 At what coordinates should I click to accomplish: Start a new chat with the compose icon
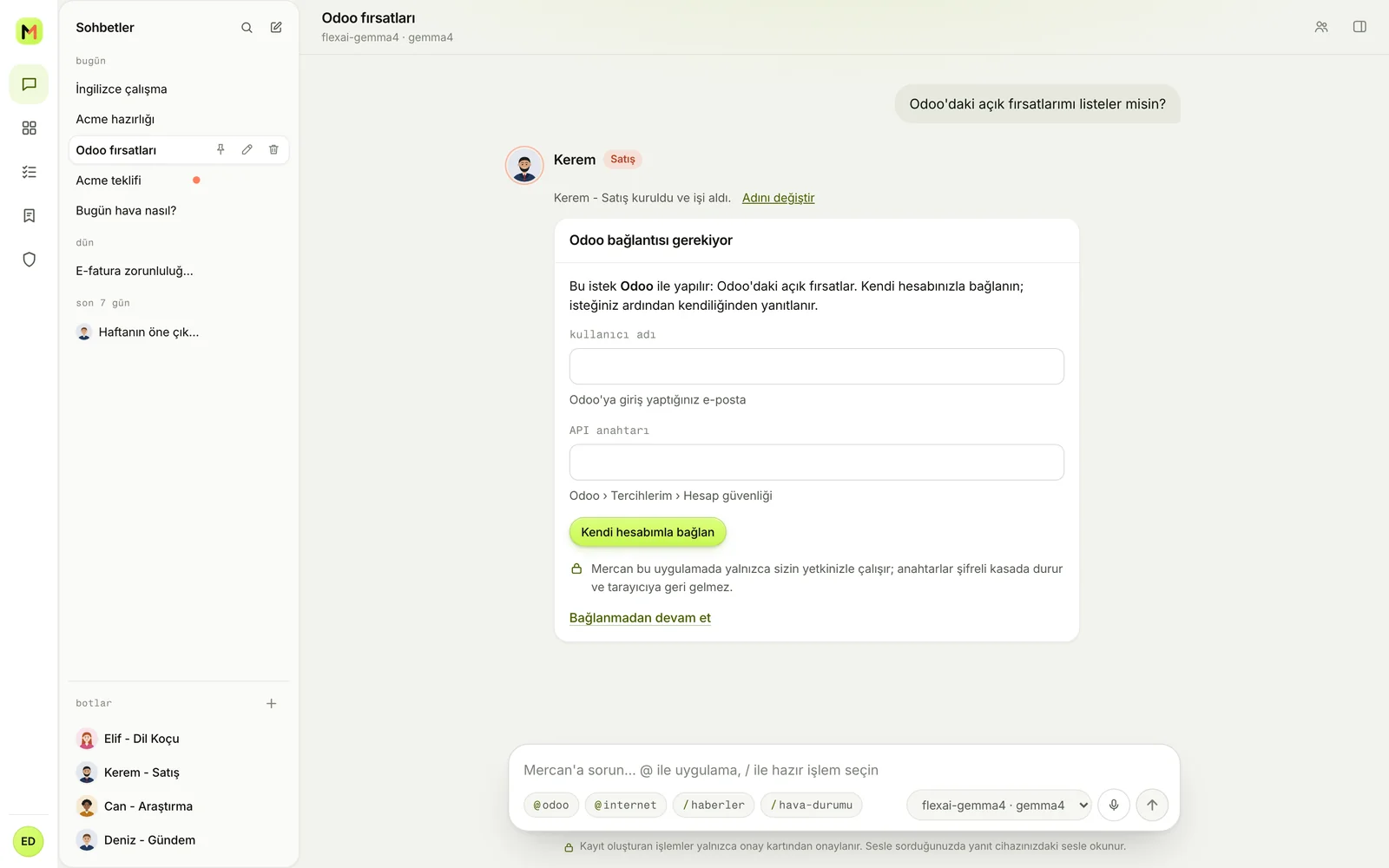tap(276, 28)
